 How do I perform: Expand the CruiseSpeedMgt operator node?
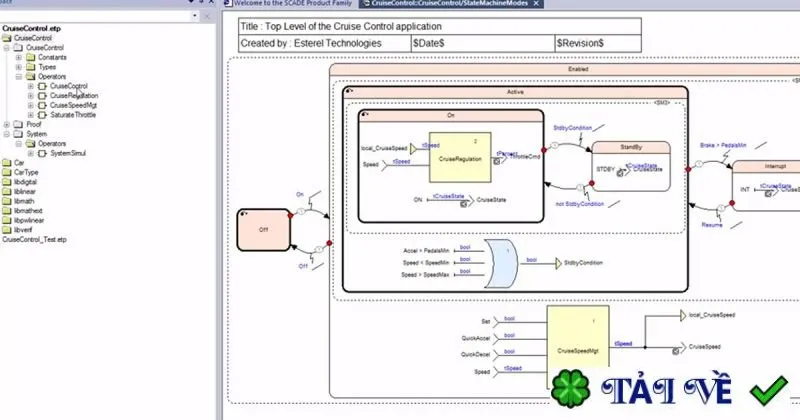point(31,106)
